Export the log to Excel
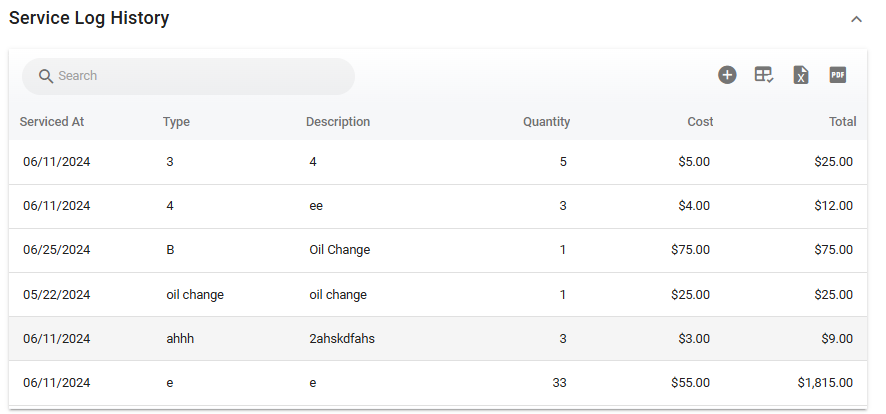Viewport: 886px width, 414px height. 801,75
